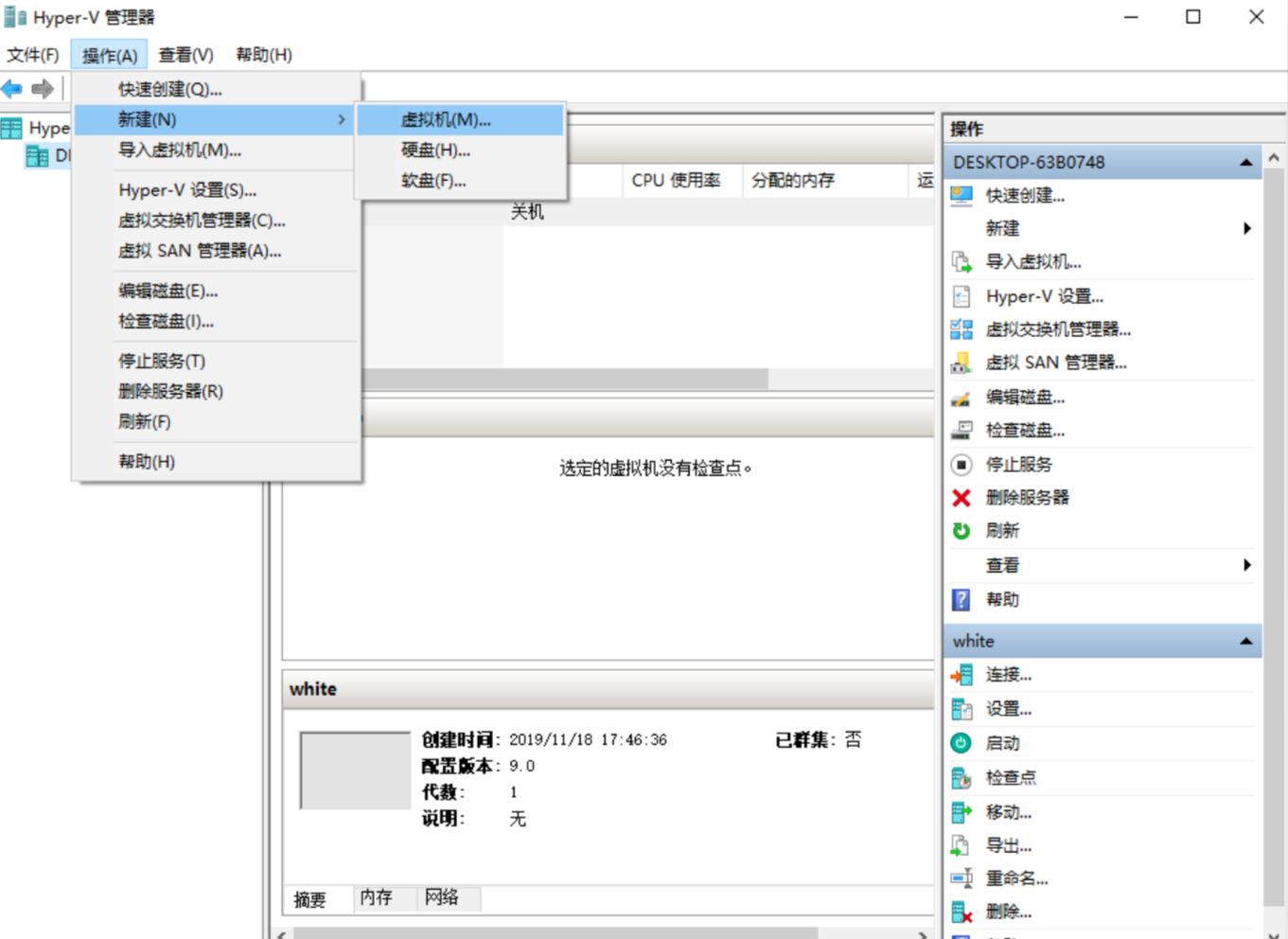Click the white virtual machine thumbnail preview
1288x939 pixels.
pyautogui.click(x=355, y=770)
